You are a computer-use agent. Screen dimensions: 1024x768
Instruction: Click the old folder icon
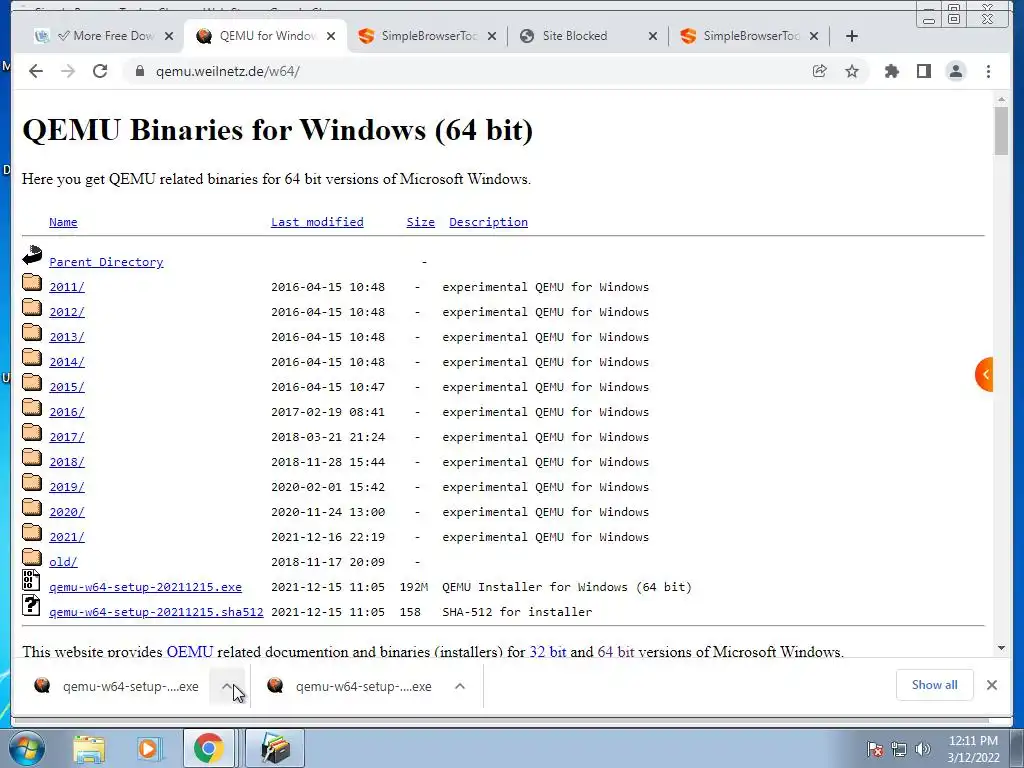pyautogui.click(x=32, y=558)
